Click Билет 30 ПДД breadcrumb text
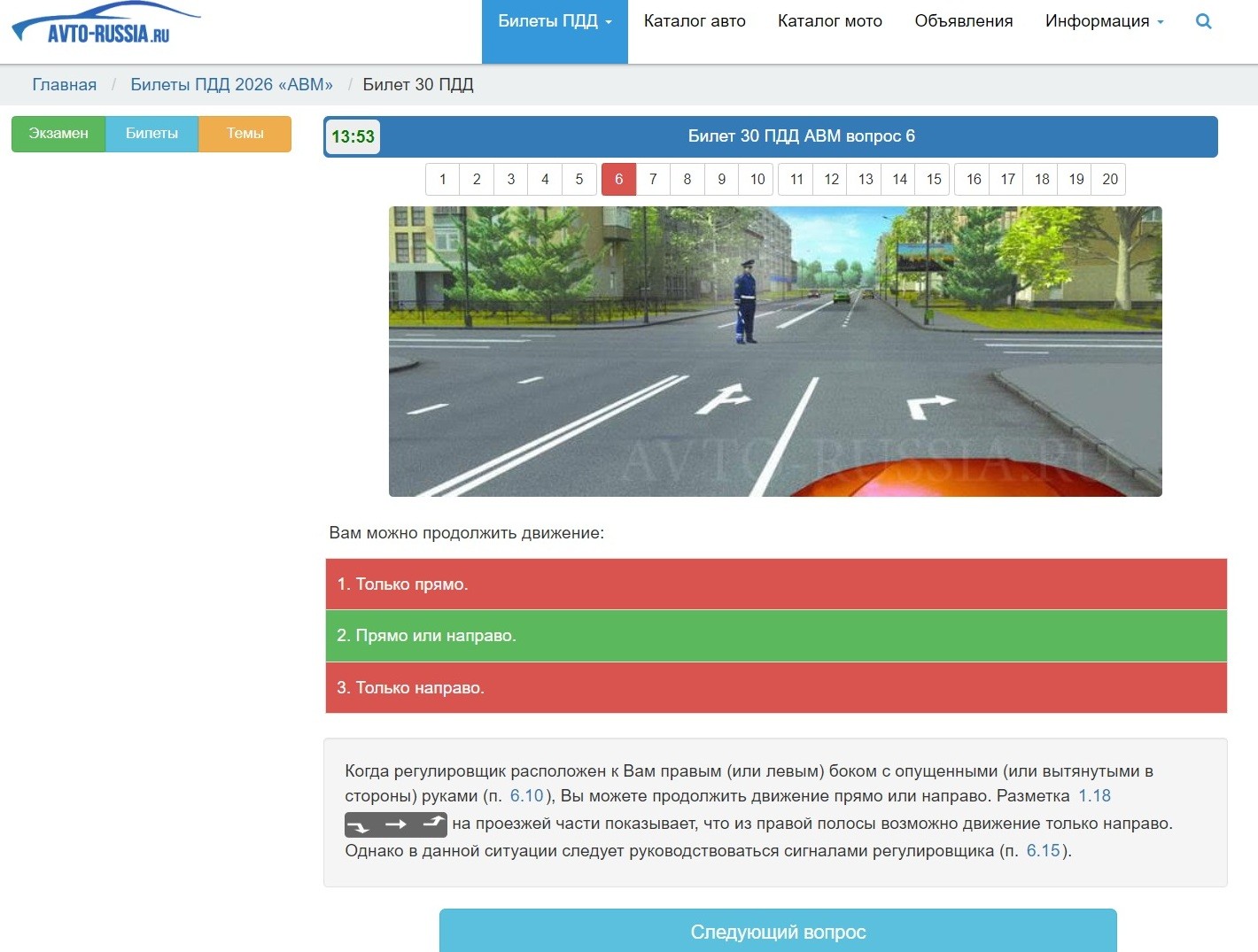Viewport: 1258px width, 952px height. (418, 85)
